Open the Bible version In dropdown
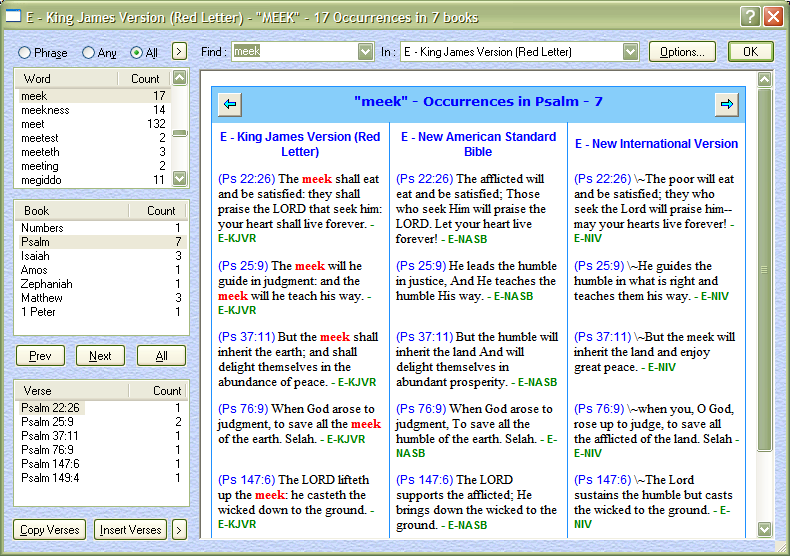This screenshot has width=790, height=556. 630,52
